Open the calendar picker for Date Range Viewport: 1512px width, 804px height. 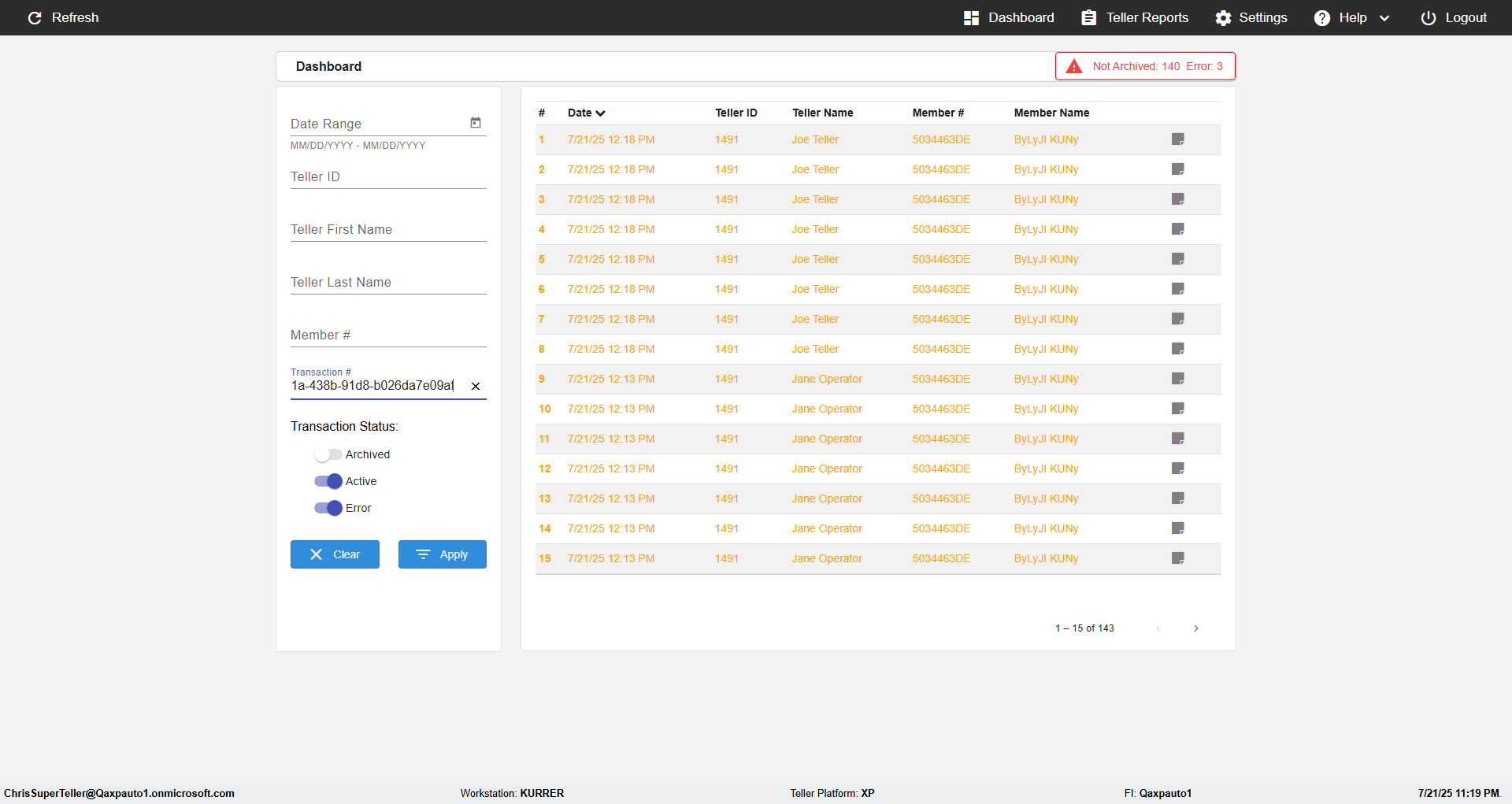[476, 123]
